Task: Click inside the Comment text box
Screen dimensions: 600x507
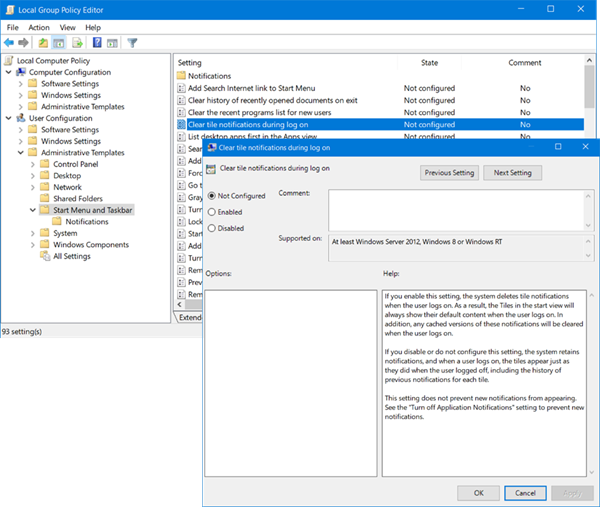Action: click(457, 210)
